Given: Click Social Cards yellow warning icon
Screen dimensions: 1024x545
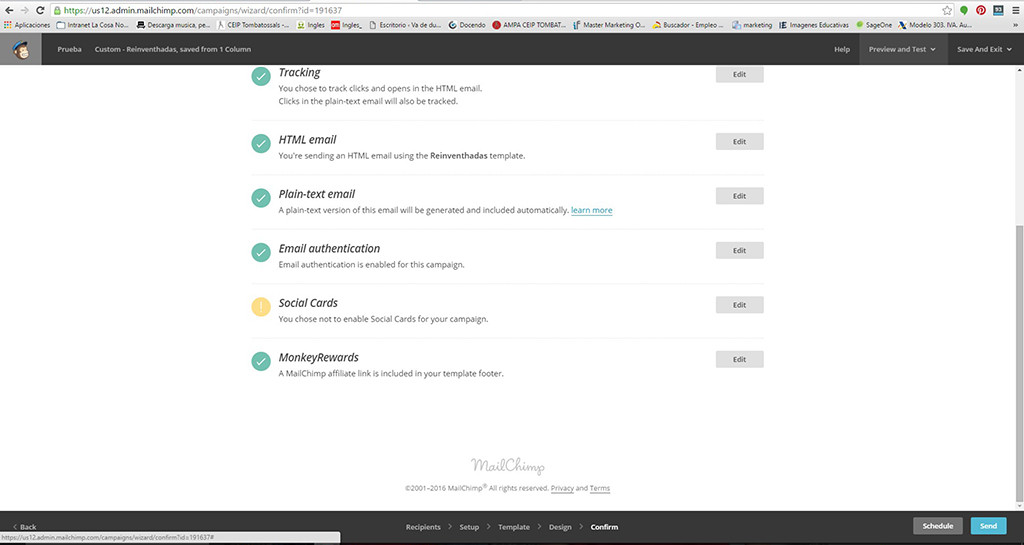Looking at the screenshot, I should (x=261, y=307).
